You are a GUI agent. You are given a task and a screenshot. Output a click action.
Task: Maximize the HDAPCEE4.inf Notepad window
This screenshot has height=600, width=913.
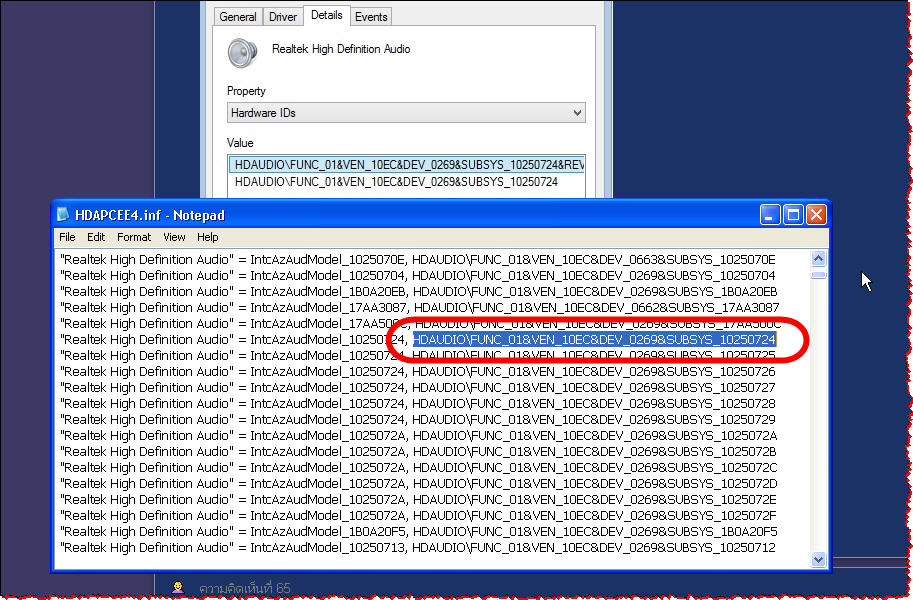coord(793,215)
